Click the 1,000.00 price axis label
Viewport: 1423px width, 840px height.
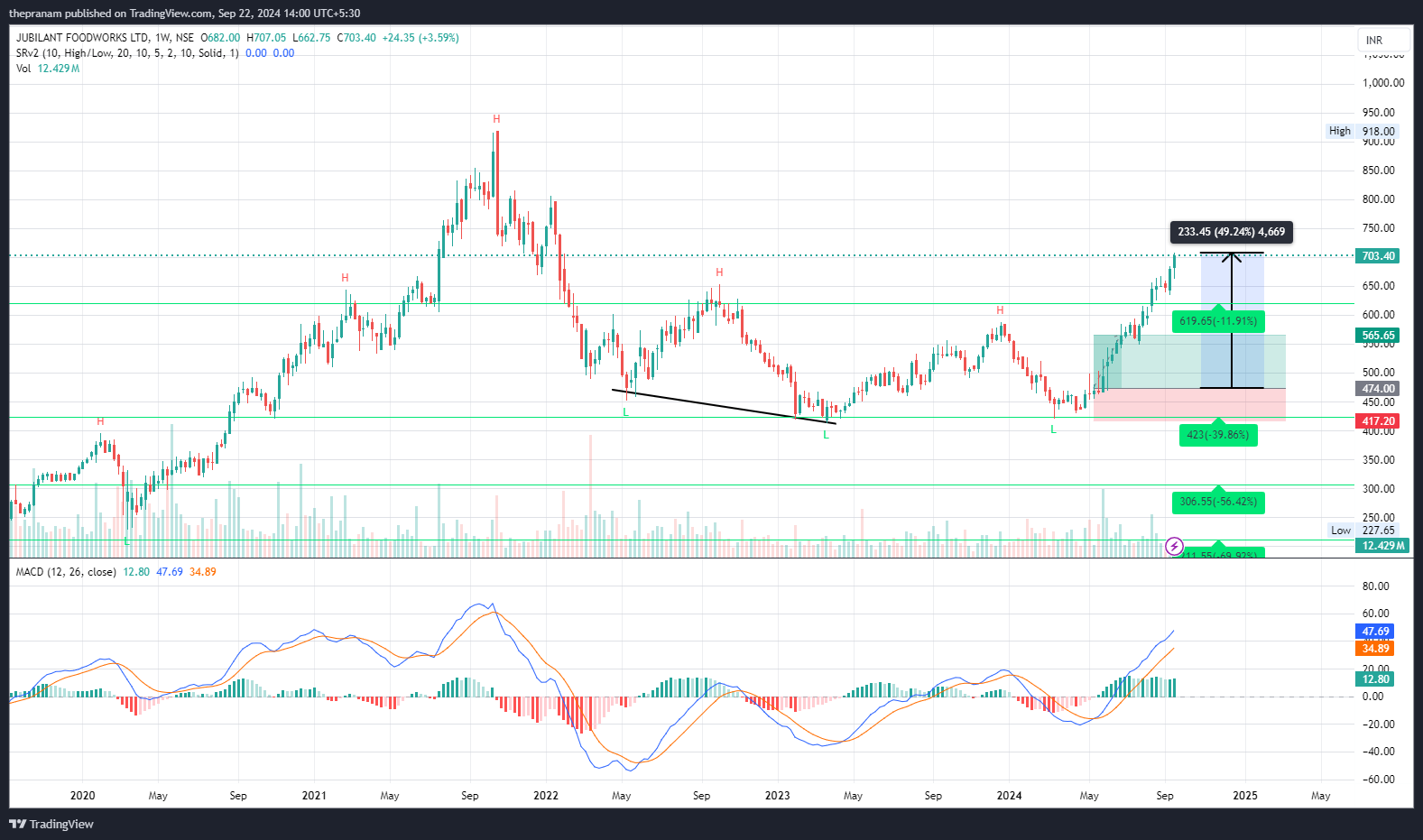1383,83
